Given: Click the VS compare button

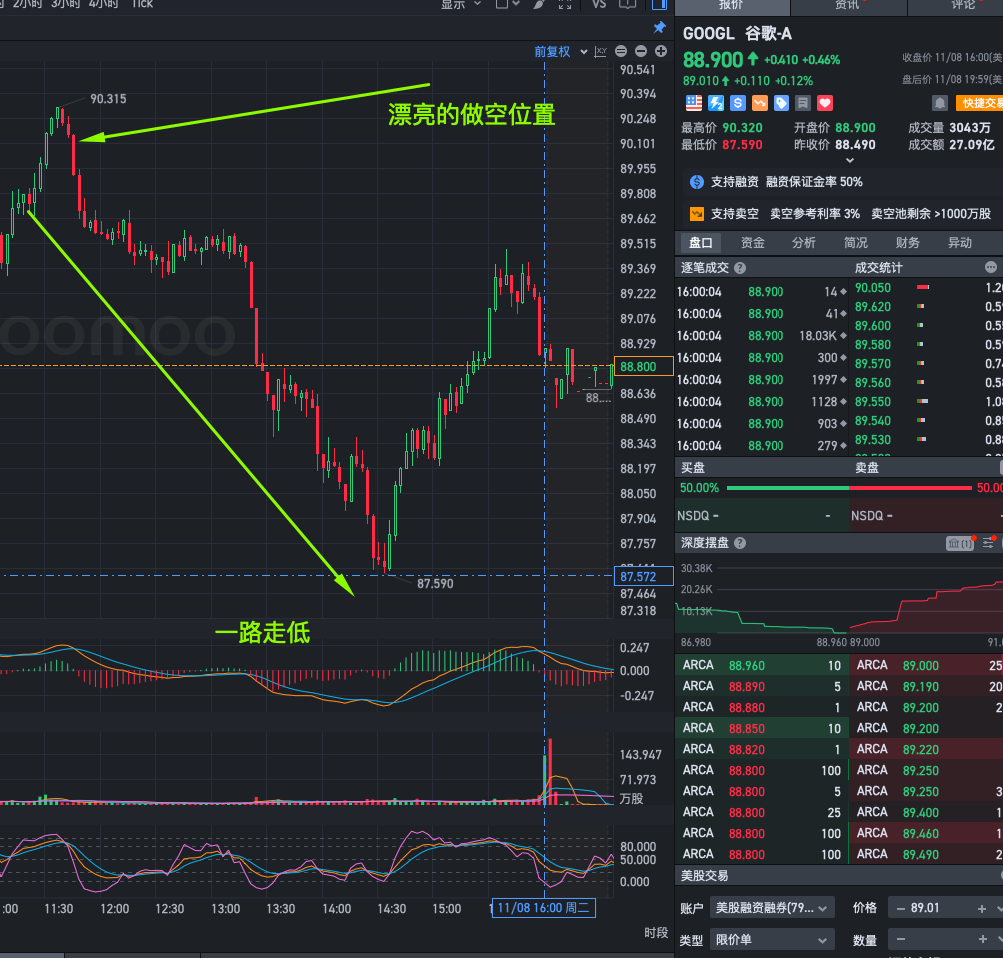Looking at the screenshot, I should (599, 4).
